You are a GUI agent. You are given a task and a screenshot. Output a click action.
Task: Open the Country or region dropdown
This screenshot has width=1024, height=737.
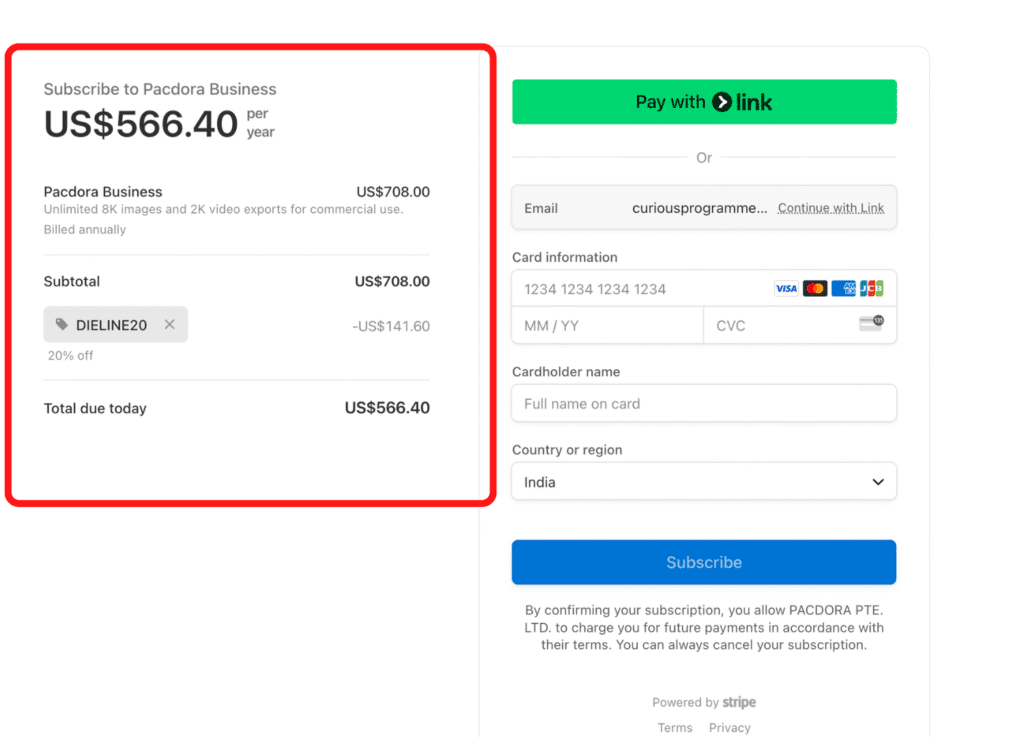point(704,482)
